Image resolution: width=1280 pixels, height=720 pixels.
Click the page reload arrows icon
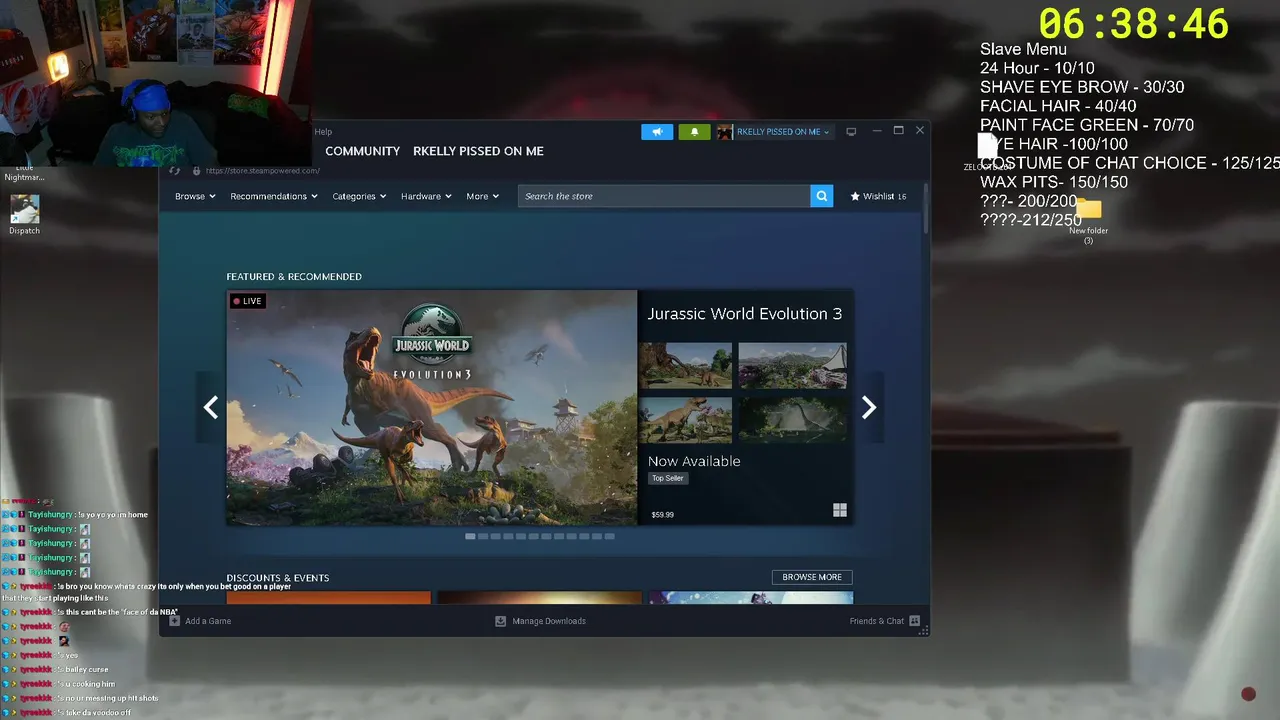pyautogui.click(x=174, y=171)
